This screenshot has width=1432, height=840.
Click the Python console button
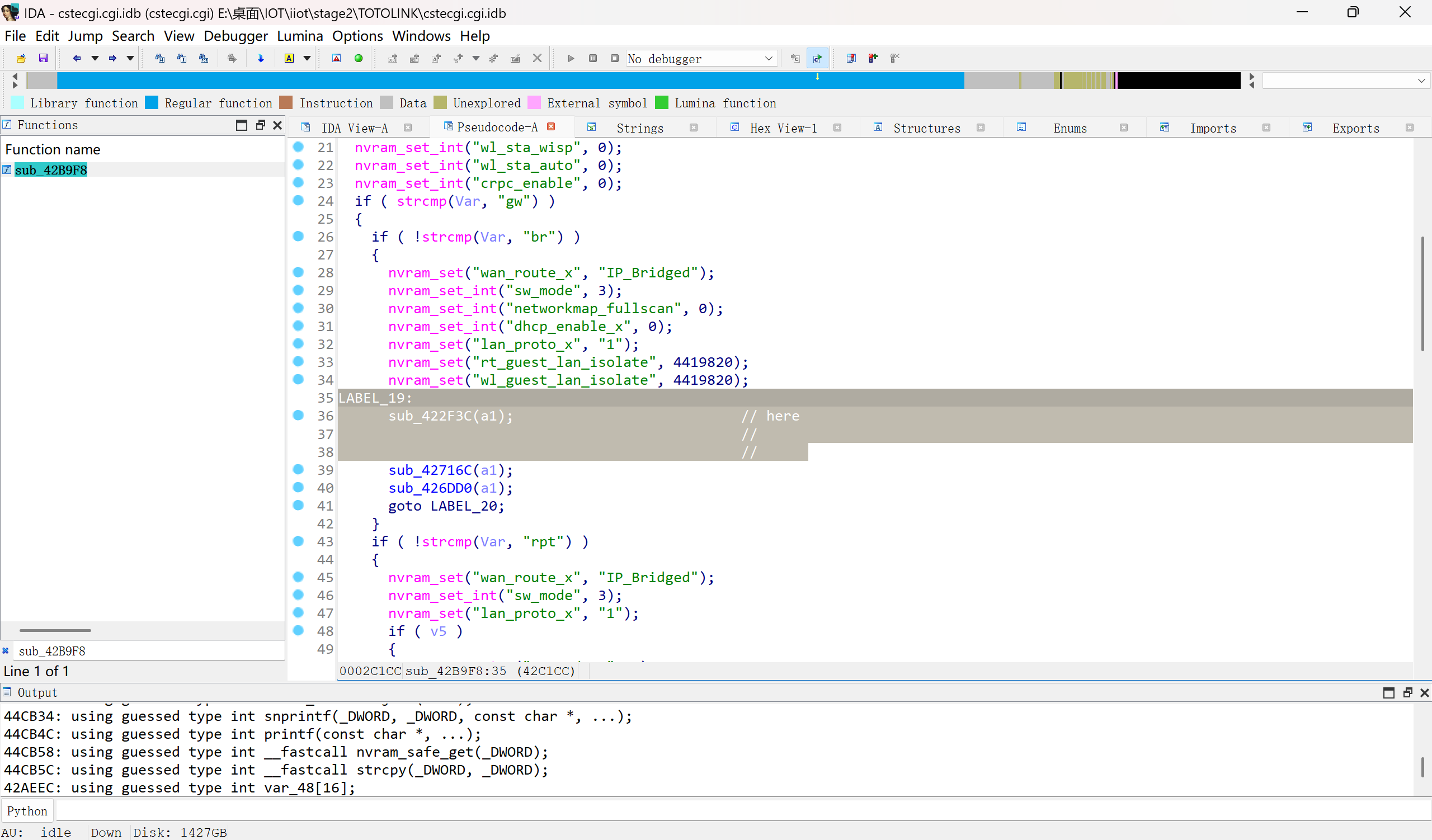point(27,811)
